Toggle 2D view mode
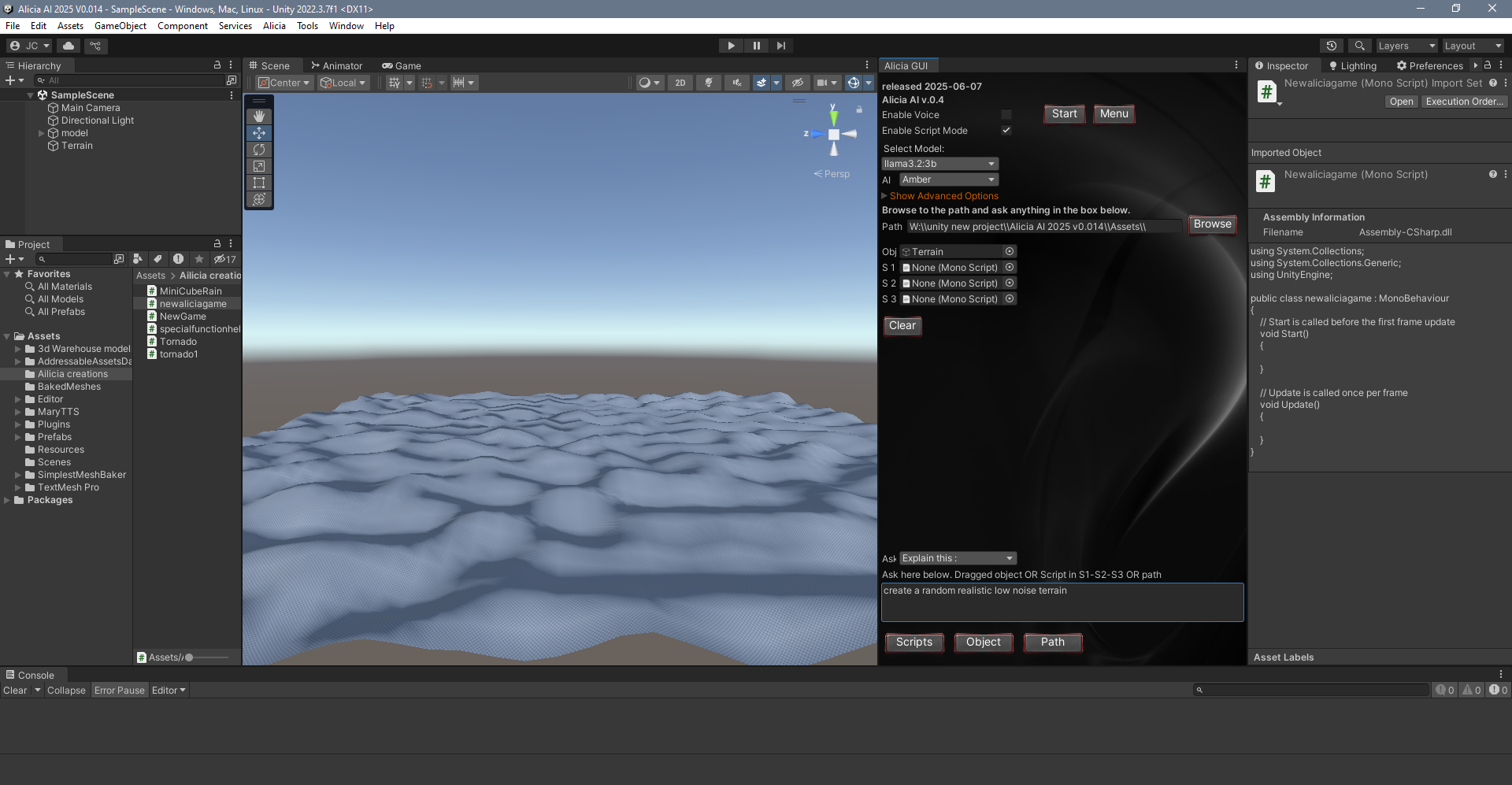Screen dimensions: 1512x785 pyautogui.click(x=680, y=83)
